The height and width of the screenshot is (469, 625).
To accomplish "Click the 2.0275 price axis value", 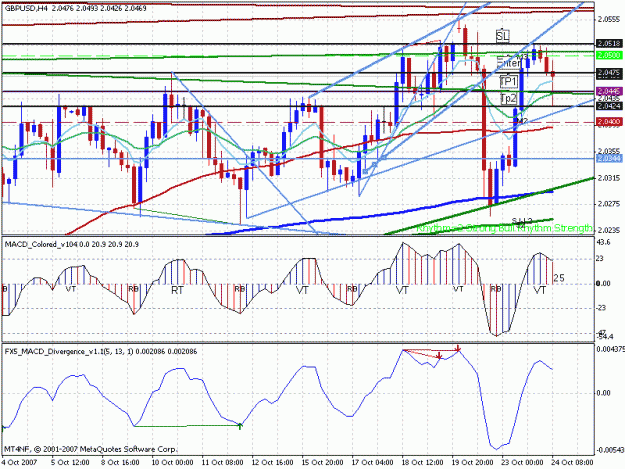I will (x=609, y=204).
